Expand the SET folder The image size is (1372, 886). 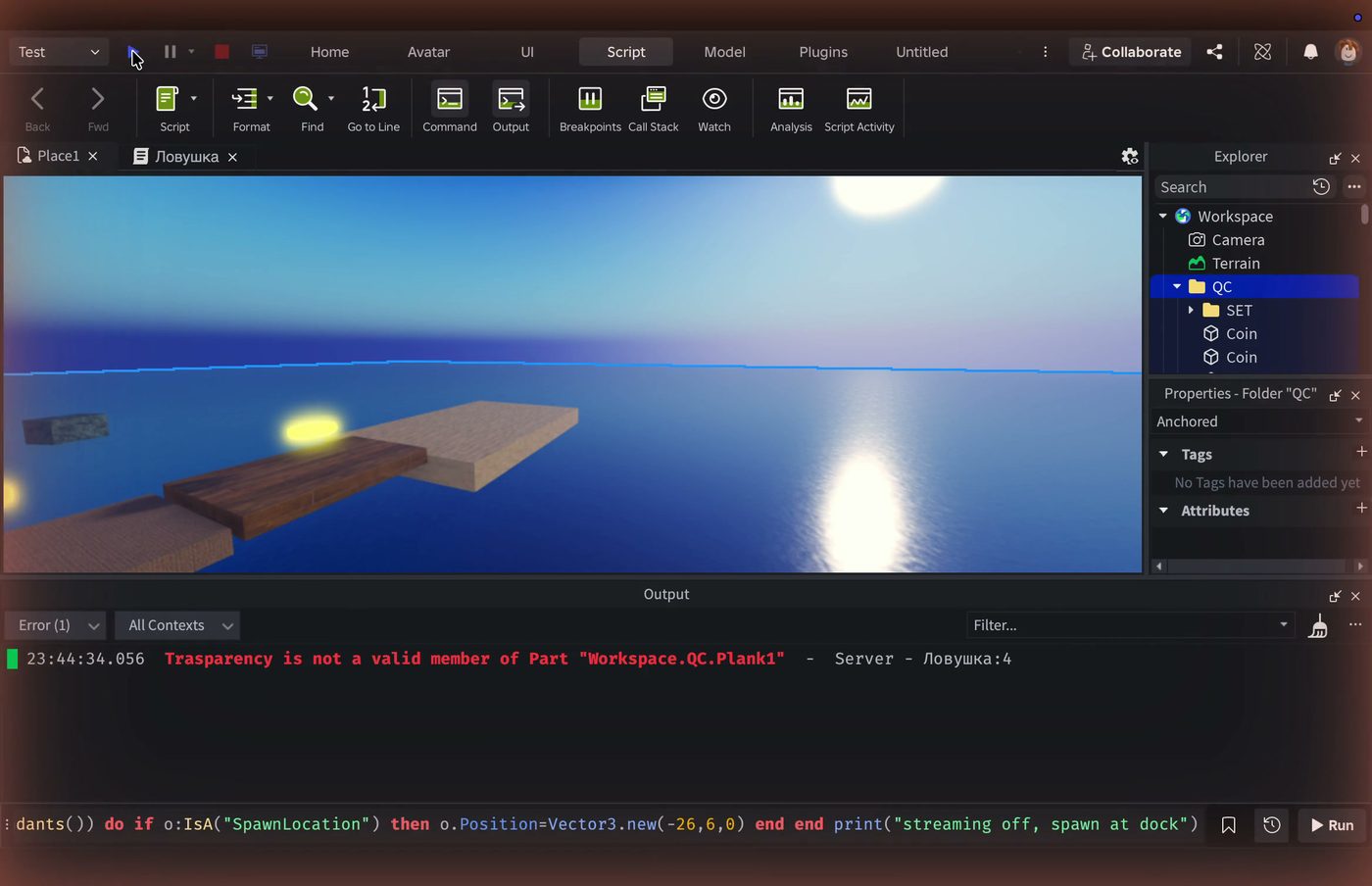(x=1191, y=310)
